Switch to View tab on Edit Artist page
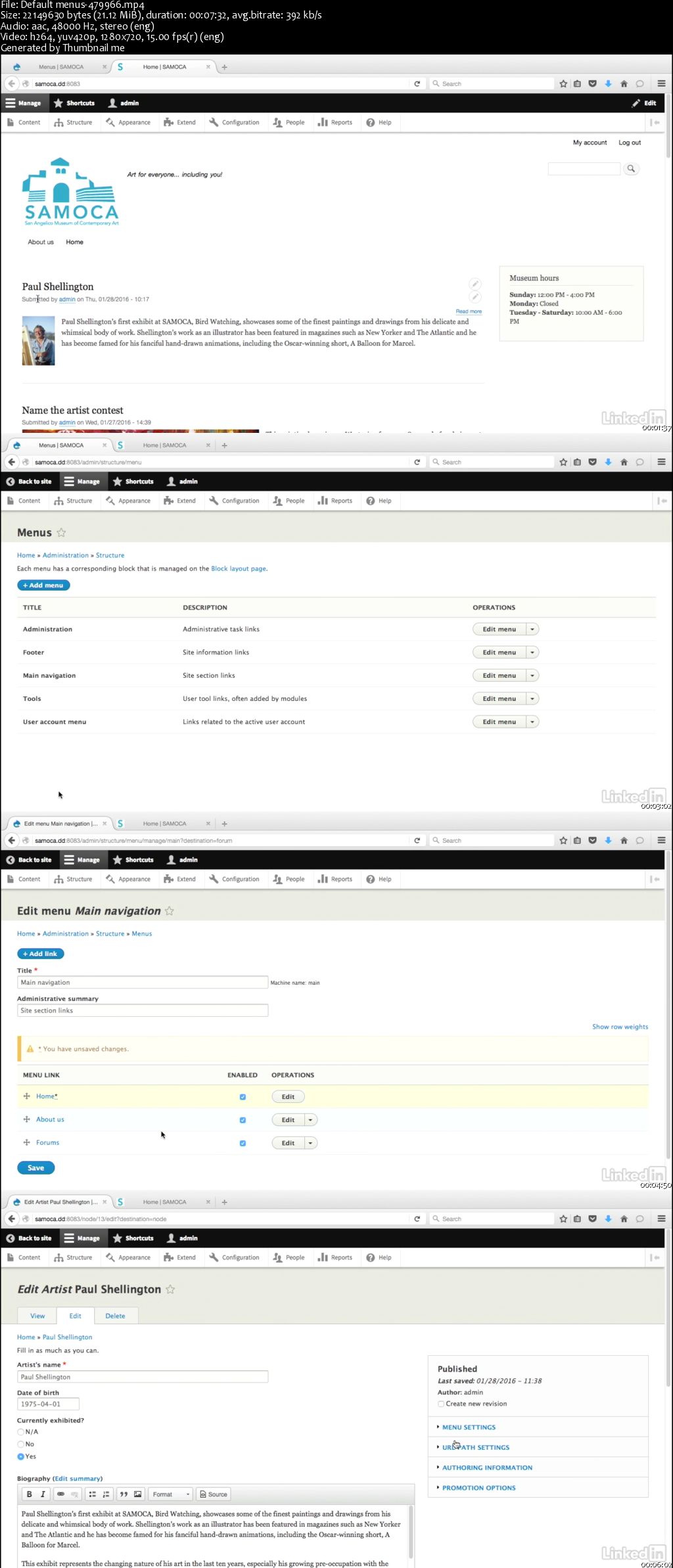673x1568 pixels. (37, 1316)
